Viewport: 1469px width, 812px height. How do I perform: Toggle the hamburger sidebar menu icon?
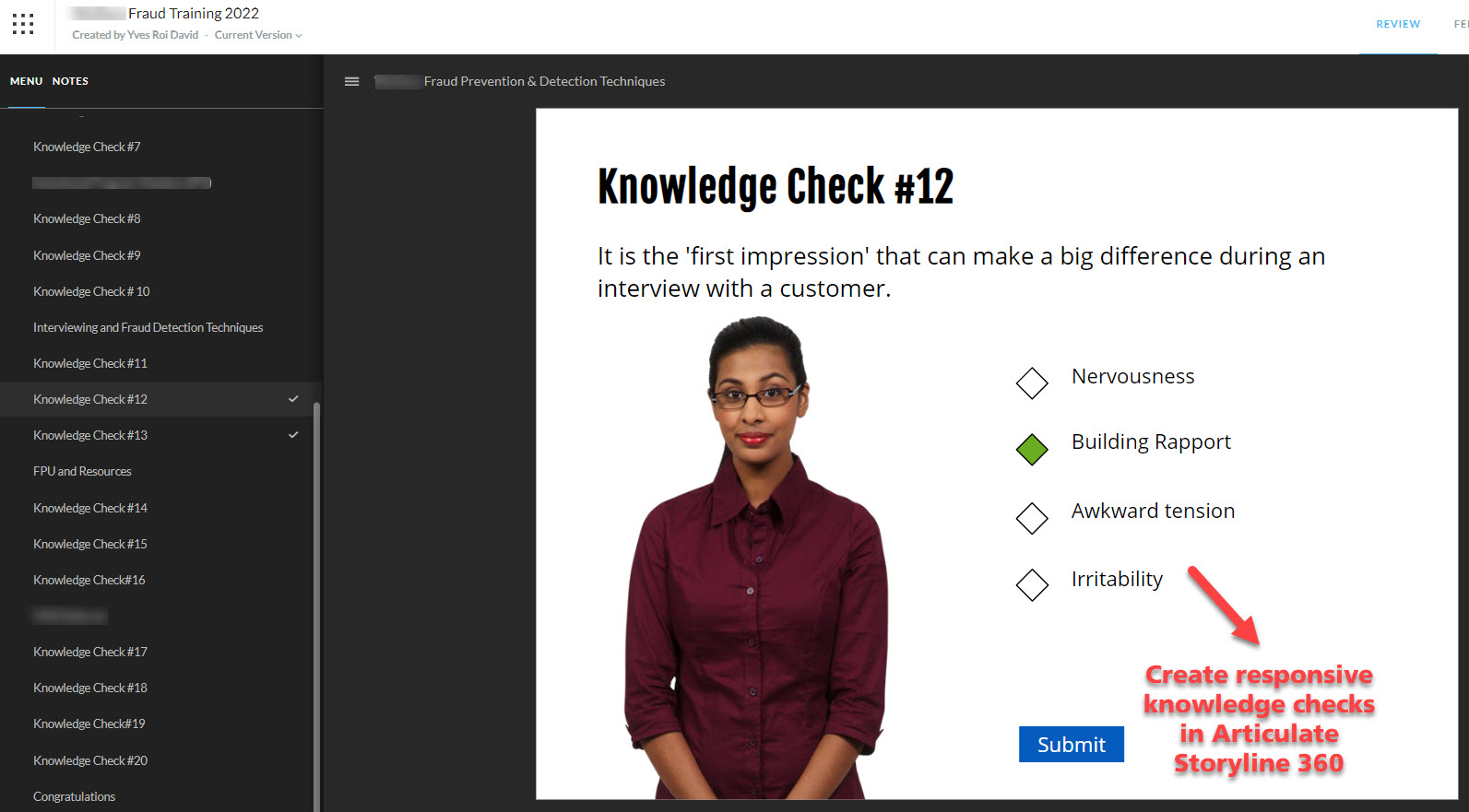pos(351,81)
